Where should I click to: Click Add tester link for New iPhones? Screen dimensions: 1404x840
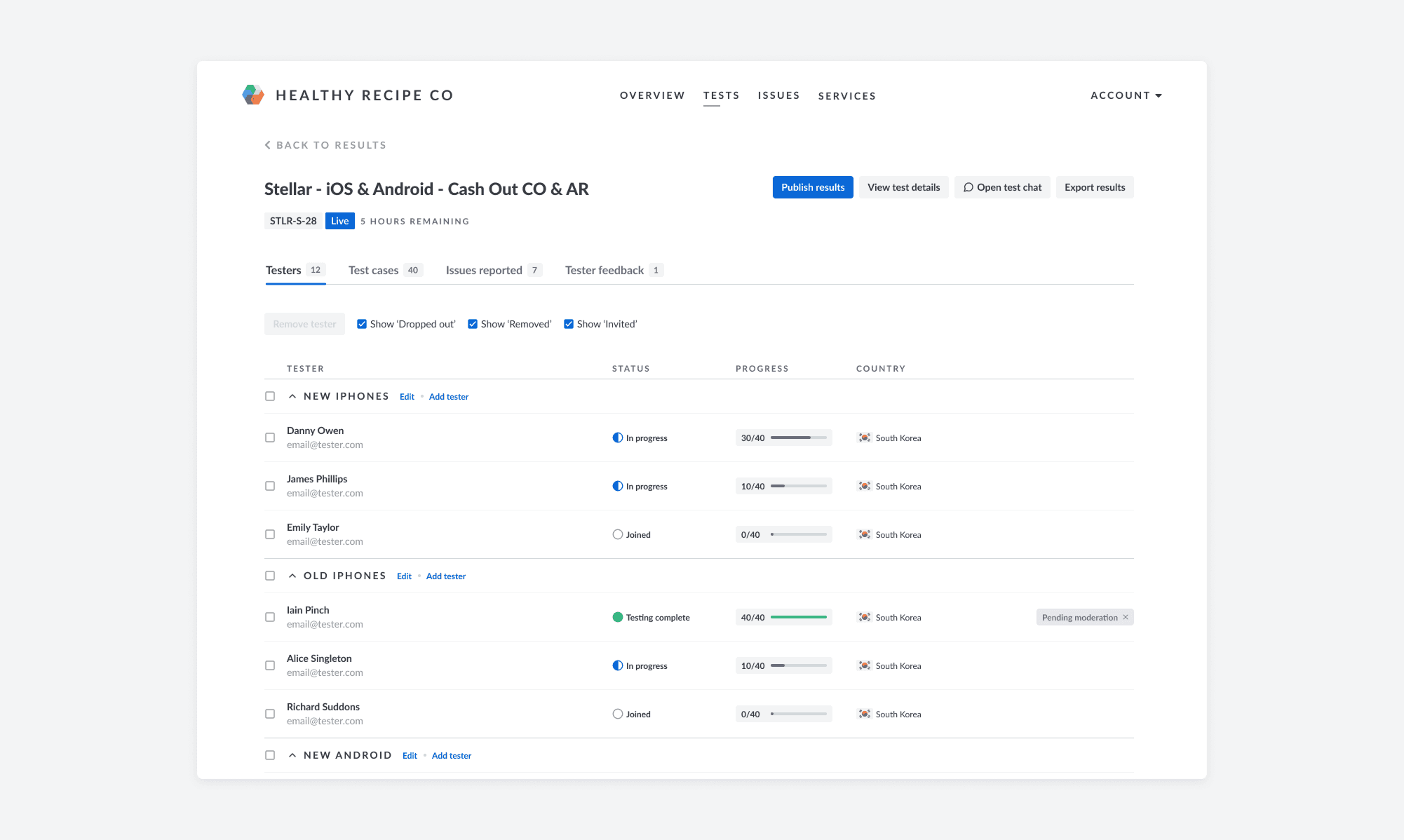[x=449, y=397]
